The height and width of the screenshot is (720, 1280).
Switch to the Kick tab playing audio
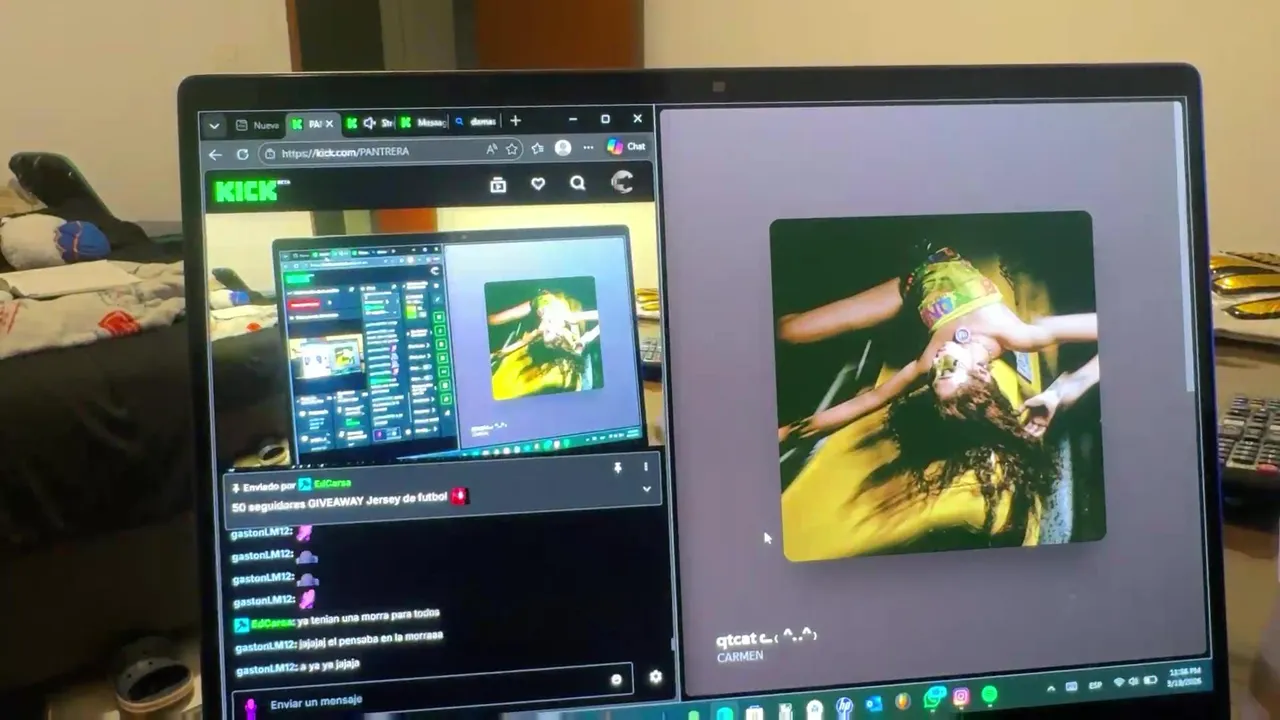369,123
